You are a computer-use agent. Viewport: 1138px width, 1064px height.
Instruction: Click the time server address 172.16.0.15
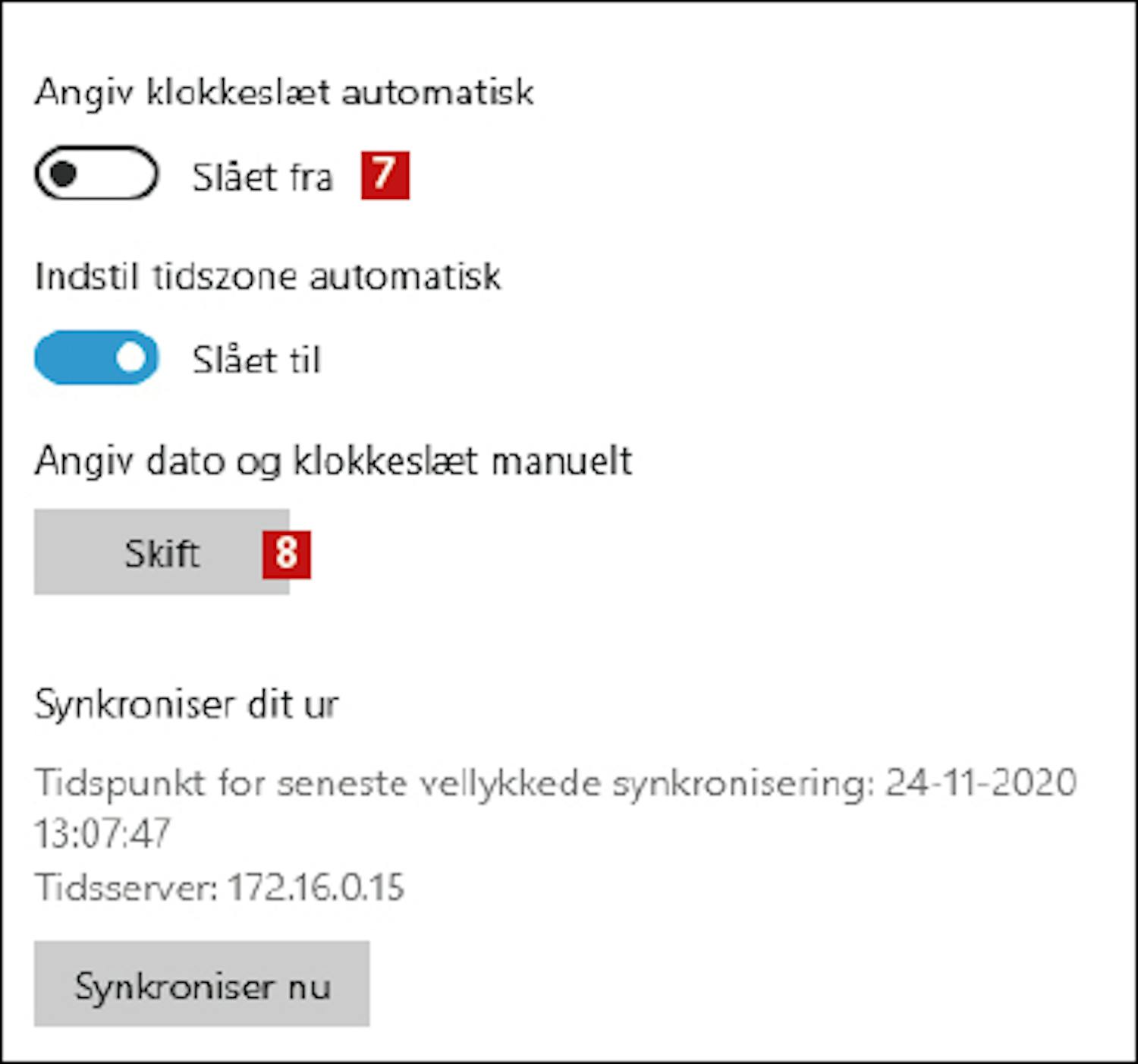pos(316,887)
